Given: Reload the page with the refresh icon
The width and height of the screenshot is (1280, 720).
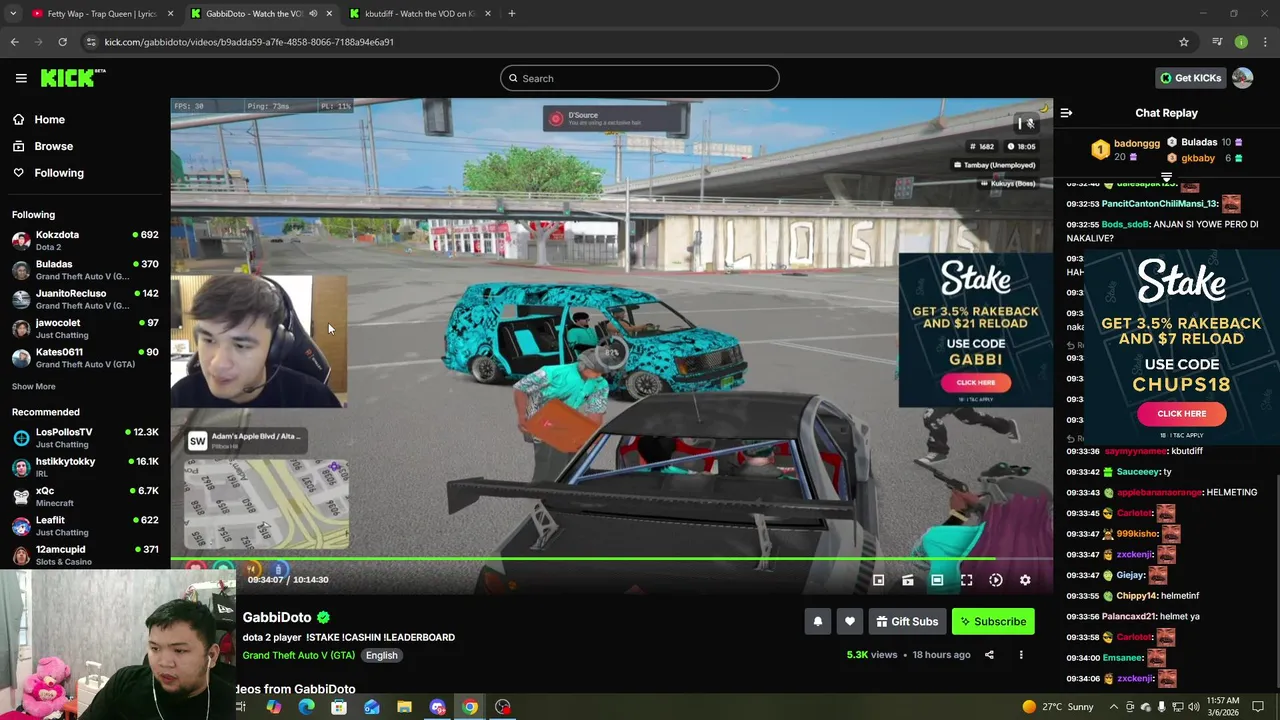Looking at the screenshot, I should click(x=62, y=42).
